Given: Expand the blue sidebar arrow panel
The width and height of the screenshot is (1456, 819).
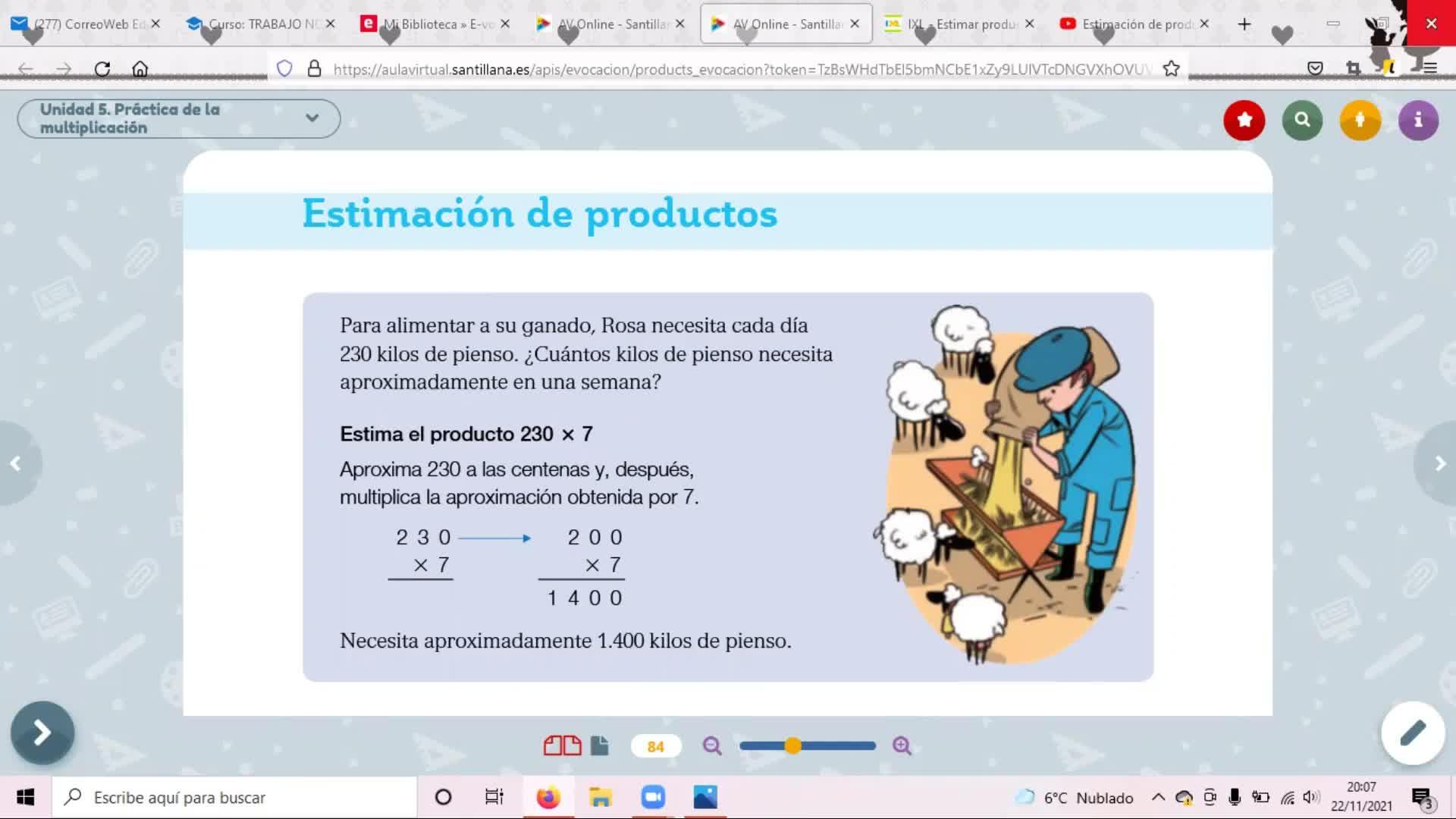Looking at the screenshot, I should (x=42, y=733).
